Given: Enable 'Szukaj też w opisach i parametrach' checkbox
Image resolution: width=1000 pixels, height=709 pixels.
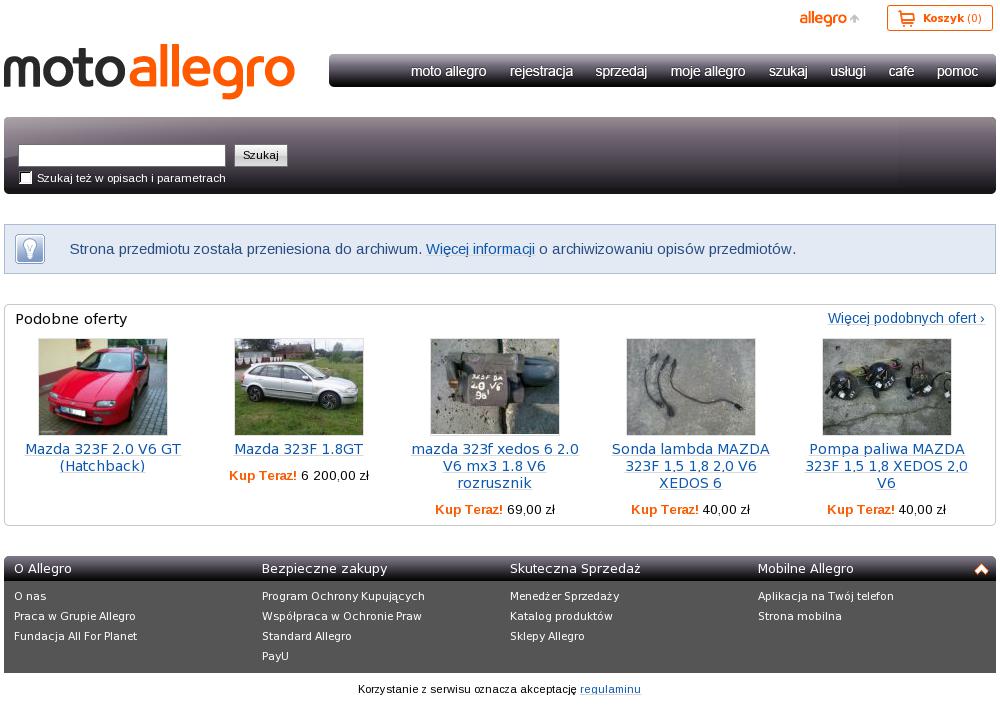Looking at the screenshot, I should (26, 178).
